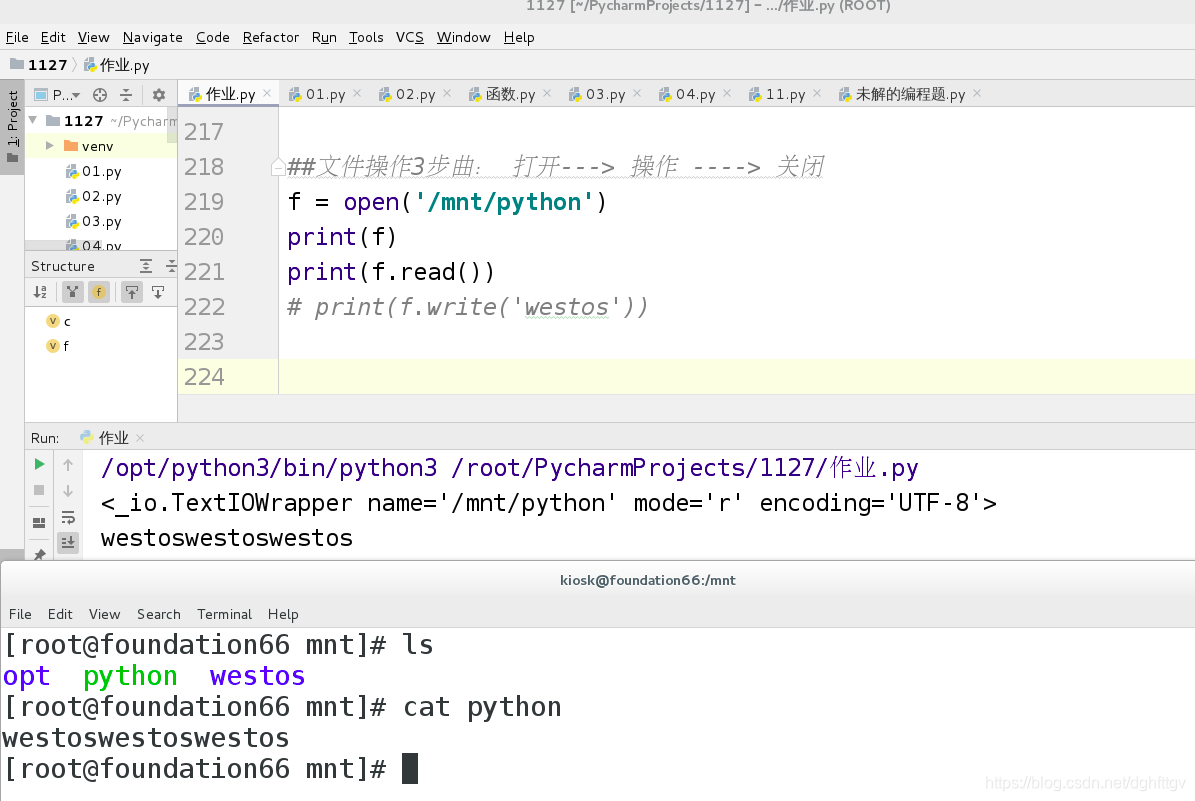Click line number 219 in gutter
The width and height of the screenshot is (1195, 801).
click(204, 202)
